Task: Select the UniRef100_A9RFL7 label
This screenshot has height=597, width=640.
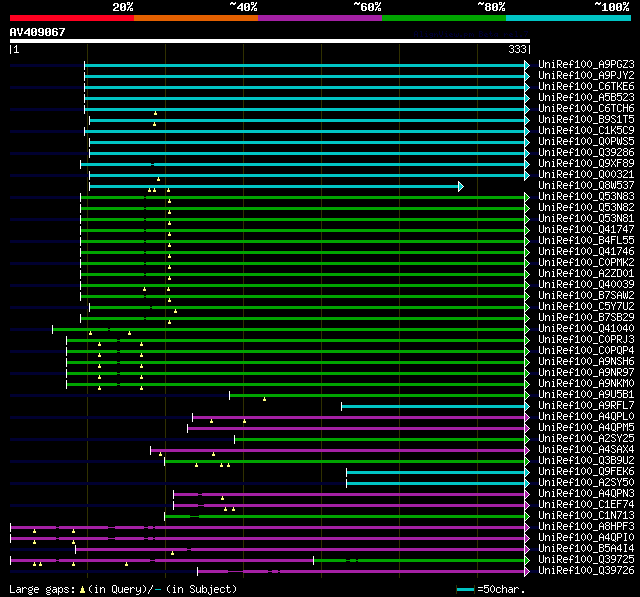Action: (586, 406)
